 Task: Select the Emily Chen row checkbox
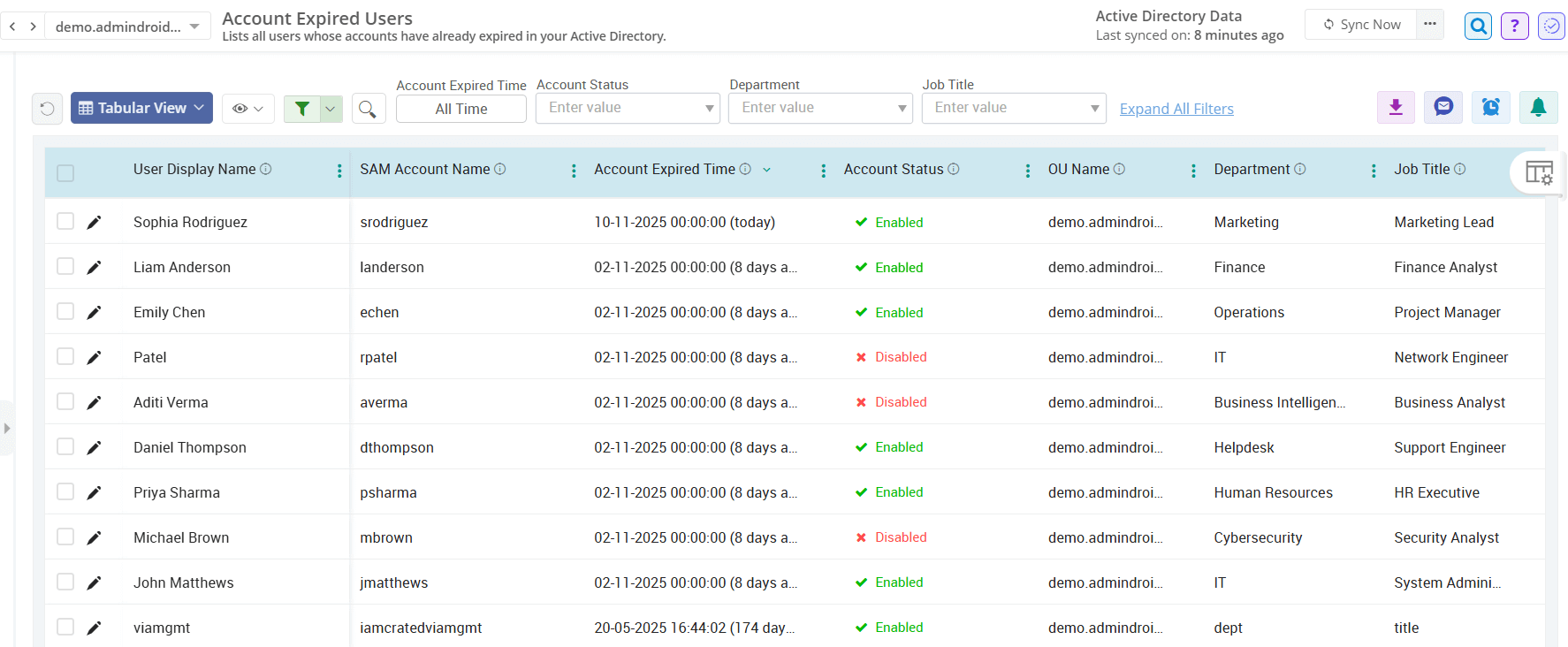(65, 311)
